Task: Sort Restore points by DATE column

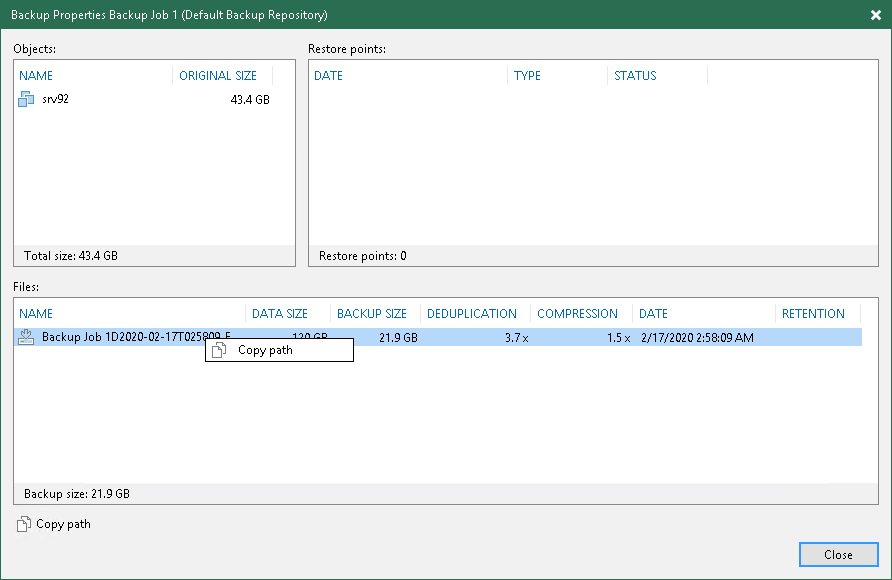Action: click(x=328, y=76)
